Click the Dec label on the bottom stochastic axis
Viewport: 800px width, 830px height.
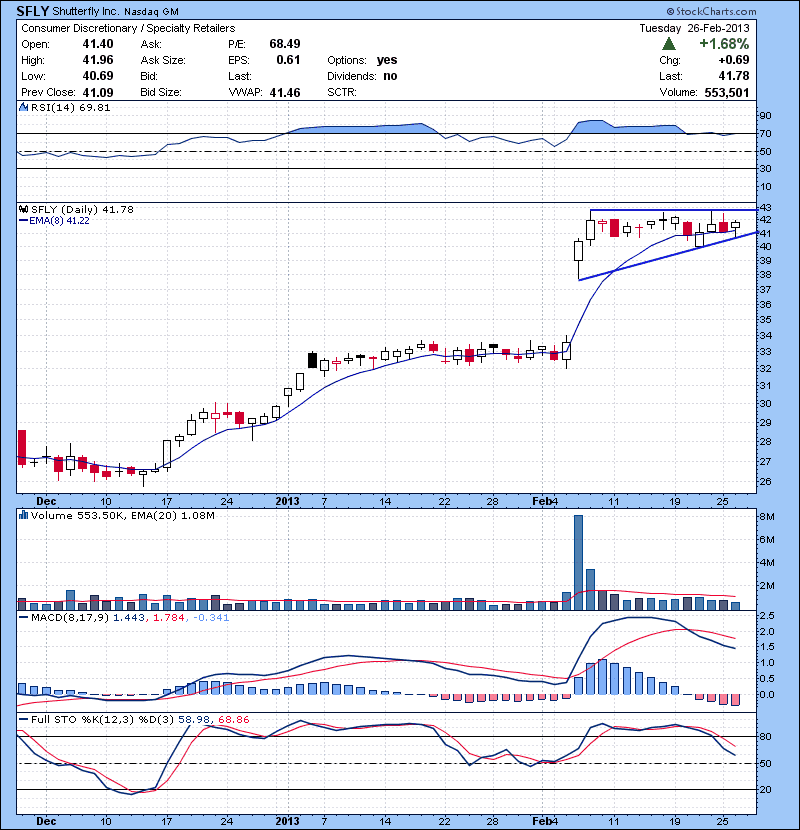point(46,821)
